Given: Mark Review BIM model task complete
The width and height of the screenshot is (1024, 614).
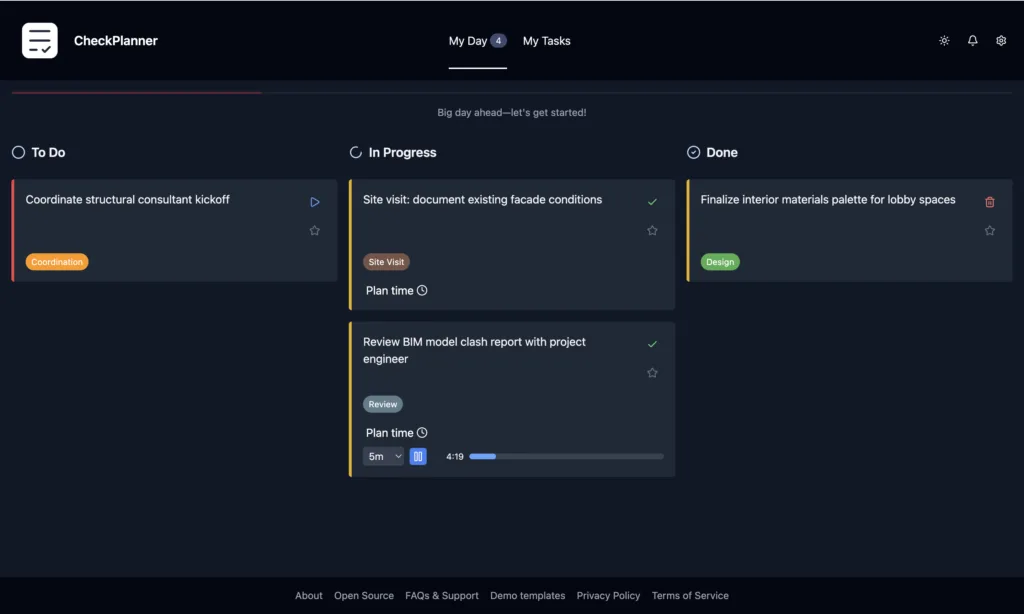Looking at the screenshot, I should click(652, 344).
